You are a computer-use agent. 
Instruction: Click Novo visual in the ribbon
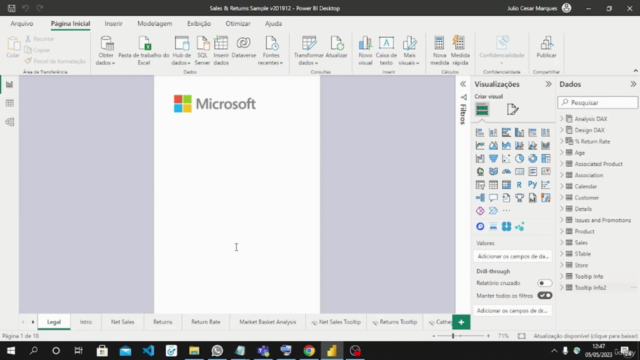pos(365,51)
